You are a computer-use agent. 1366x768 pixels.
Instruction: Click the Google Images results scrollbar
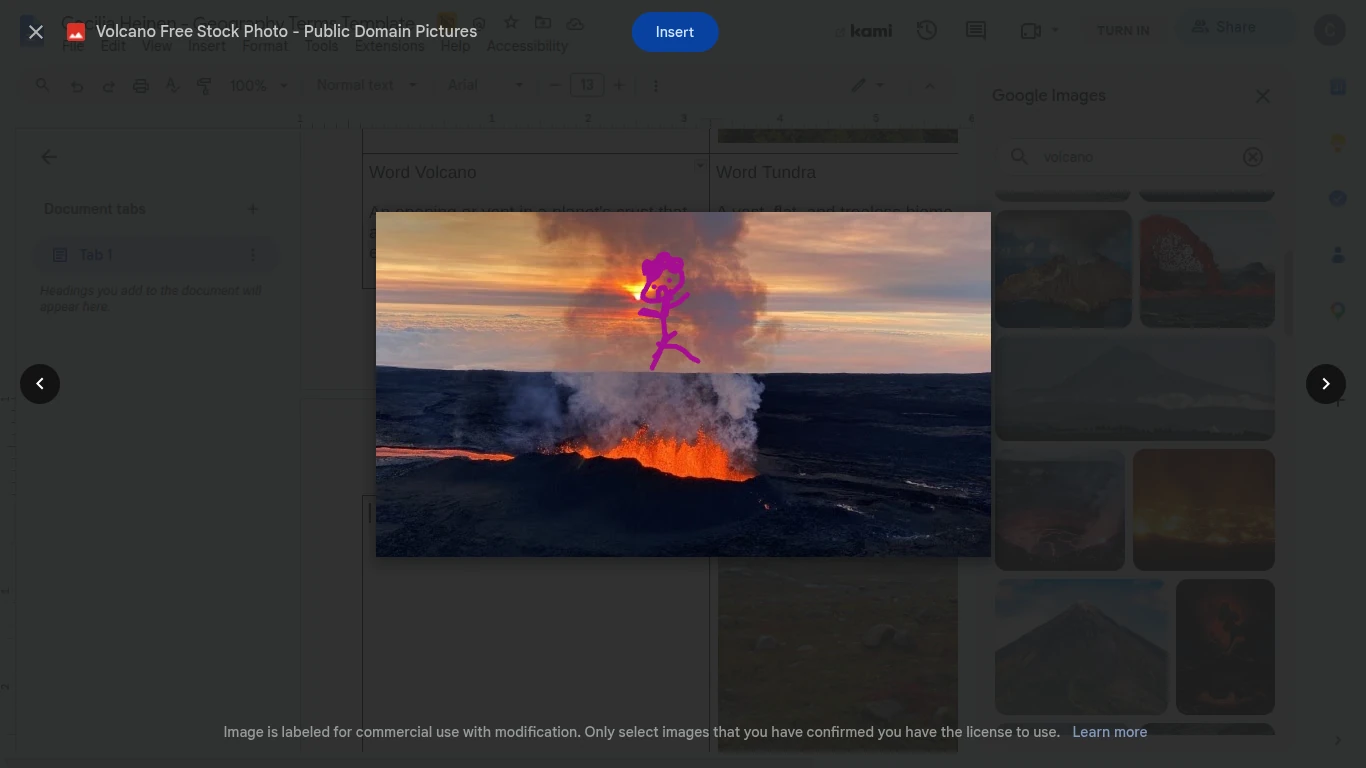coord(1288,292)
